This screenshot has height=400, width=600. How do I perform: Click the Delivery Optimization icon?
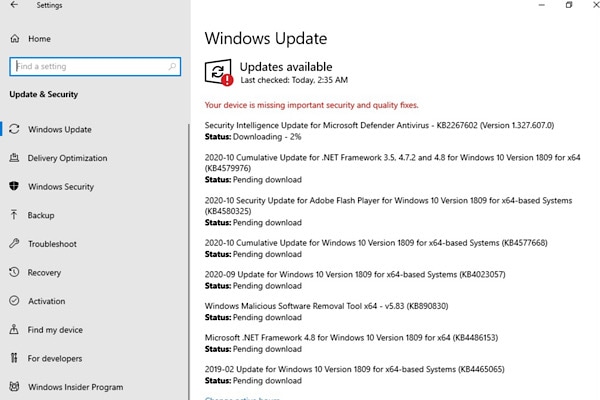[x=14, y=158]
